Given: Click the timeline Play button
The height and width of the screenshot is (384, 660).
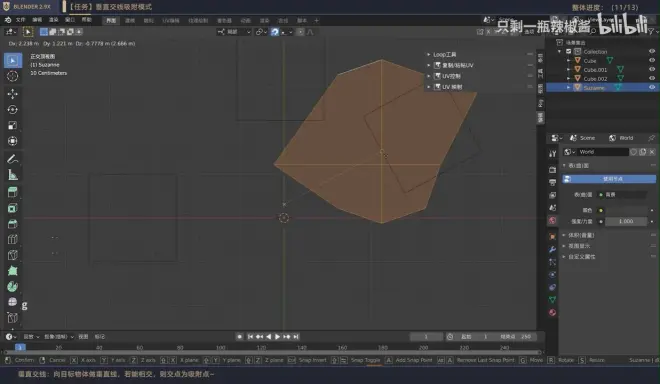Looking at the screenshot, I should coord(277,337).
